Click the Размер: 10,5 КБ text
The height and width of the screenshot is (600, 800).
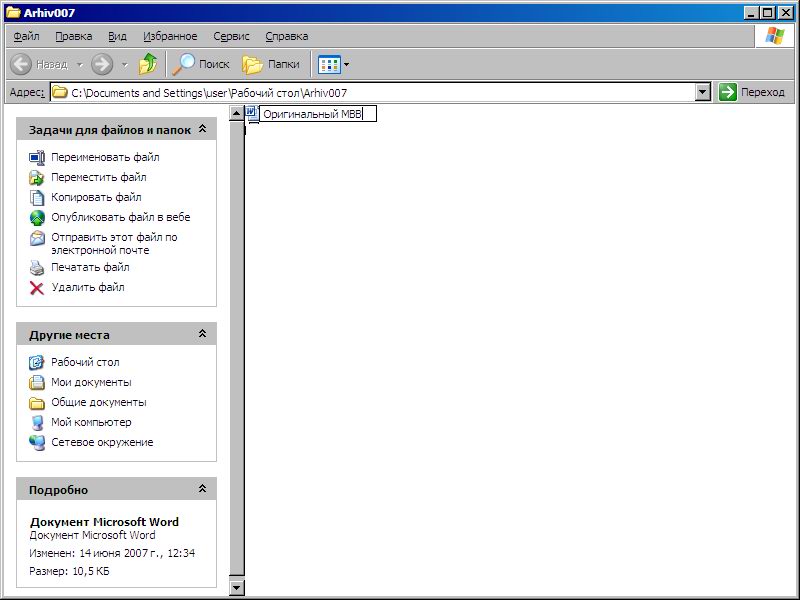coord(69,571)
